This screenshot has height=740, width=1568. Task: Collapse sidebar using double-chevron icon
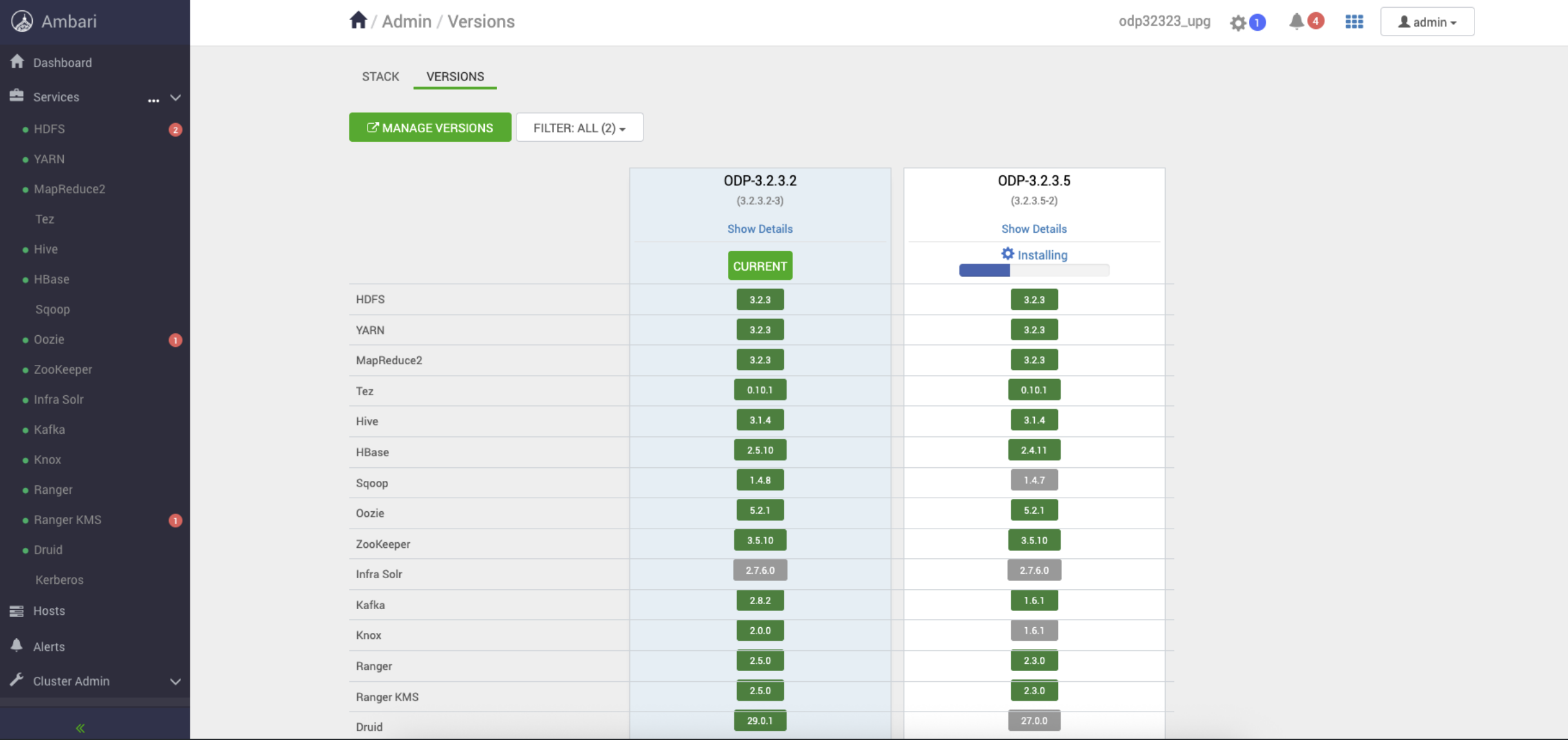[x=80, y=728]
